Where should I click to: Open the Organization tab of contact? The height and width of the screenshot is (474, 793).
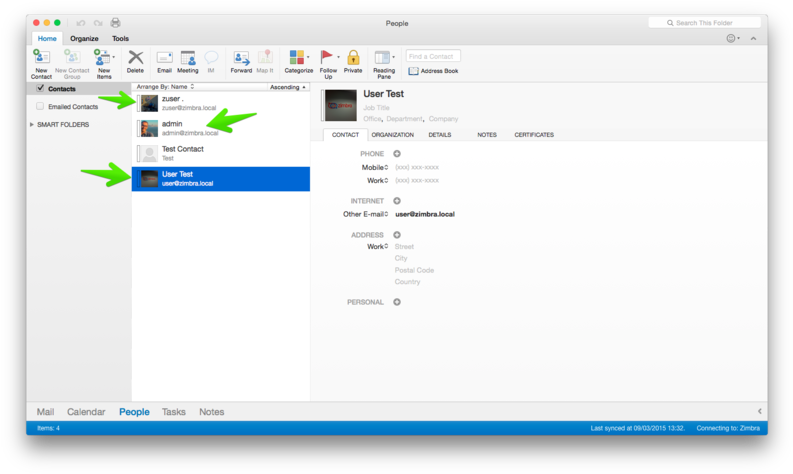392,134
